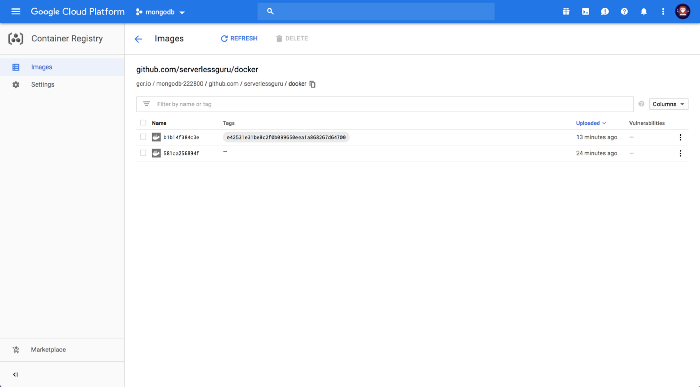Collapse the left navigation sidebar
Image resolution: width=700 pixels, height=387 pixels.
click(15, 375)
